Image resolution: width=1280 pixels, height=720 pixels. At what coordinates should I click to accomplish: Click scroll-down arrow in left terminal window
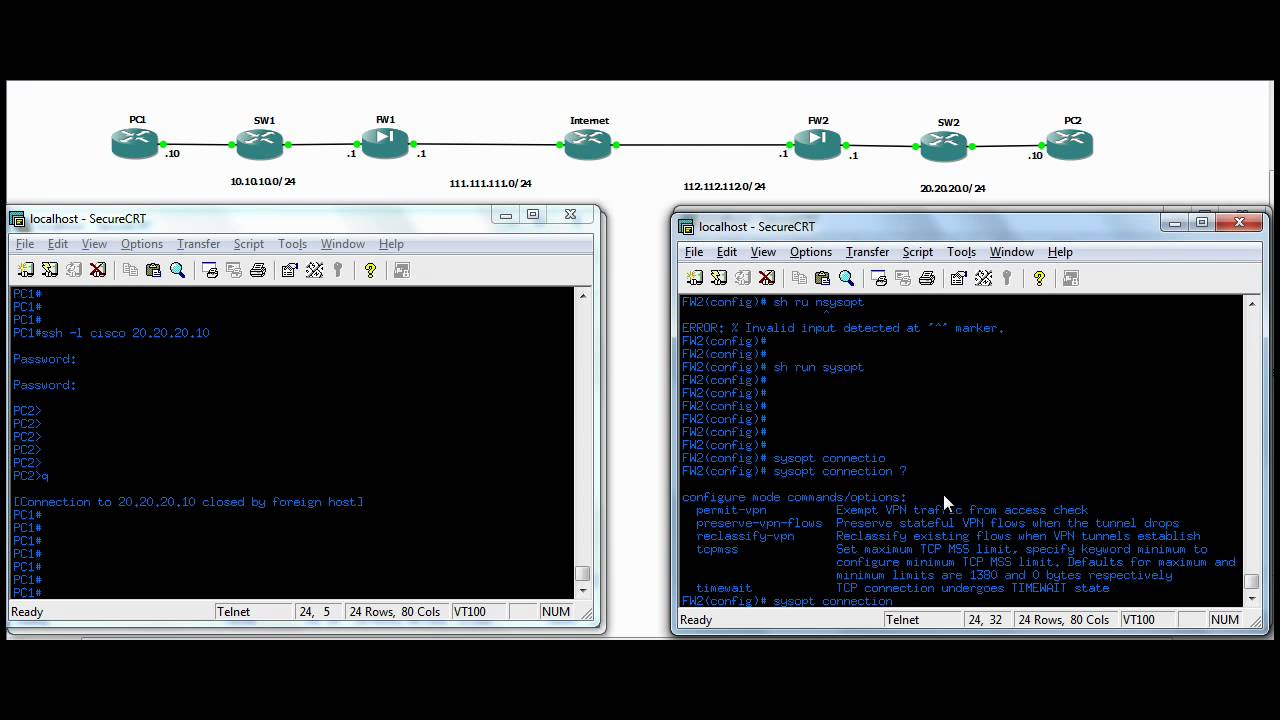point(583,590)
